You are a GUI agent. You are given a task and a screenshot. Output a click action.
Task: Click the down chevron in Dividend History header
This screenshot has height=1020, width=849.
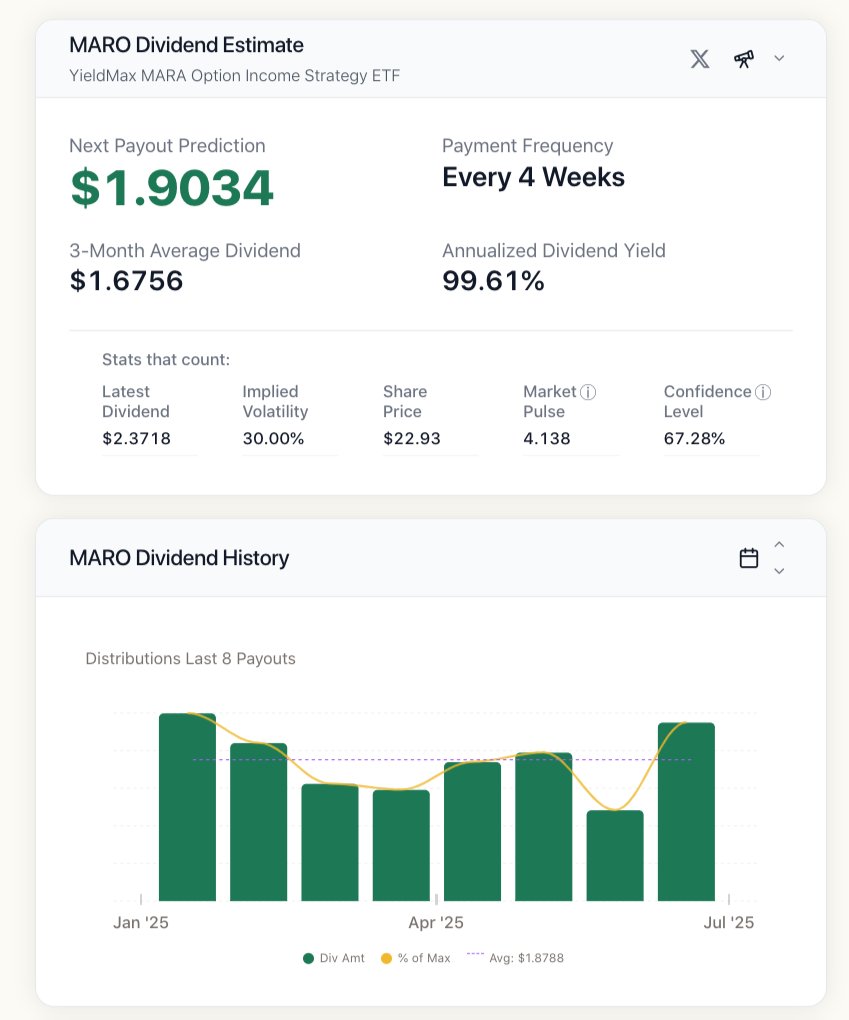pos(779,571)
